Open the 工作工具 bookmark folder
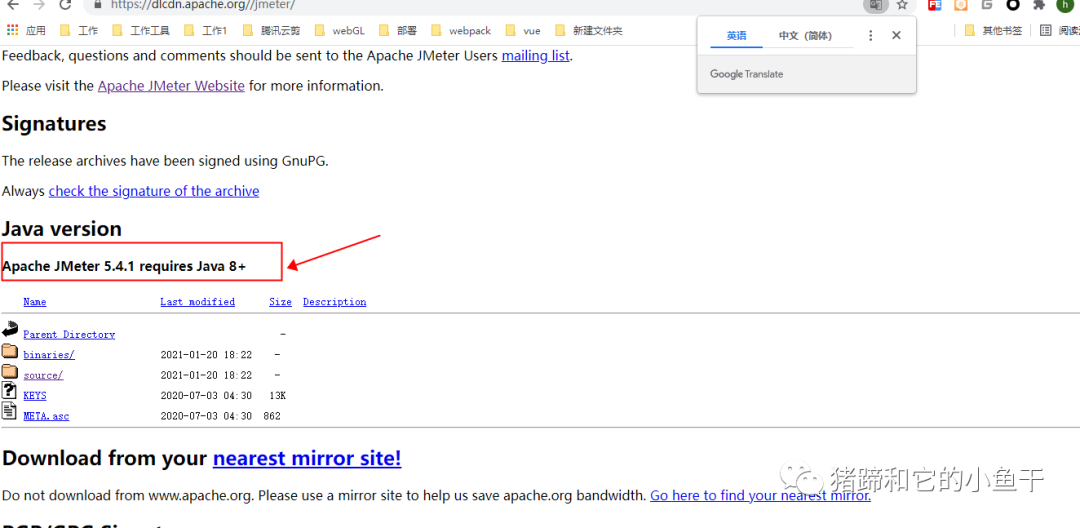Screen dimensions: 1080x528 click(x=140, y=30)
